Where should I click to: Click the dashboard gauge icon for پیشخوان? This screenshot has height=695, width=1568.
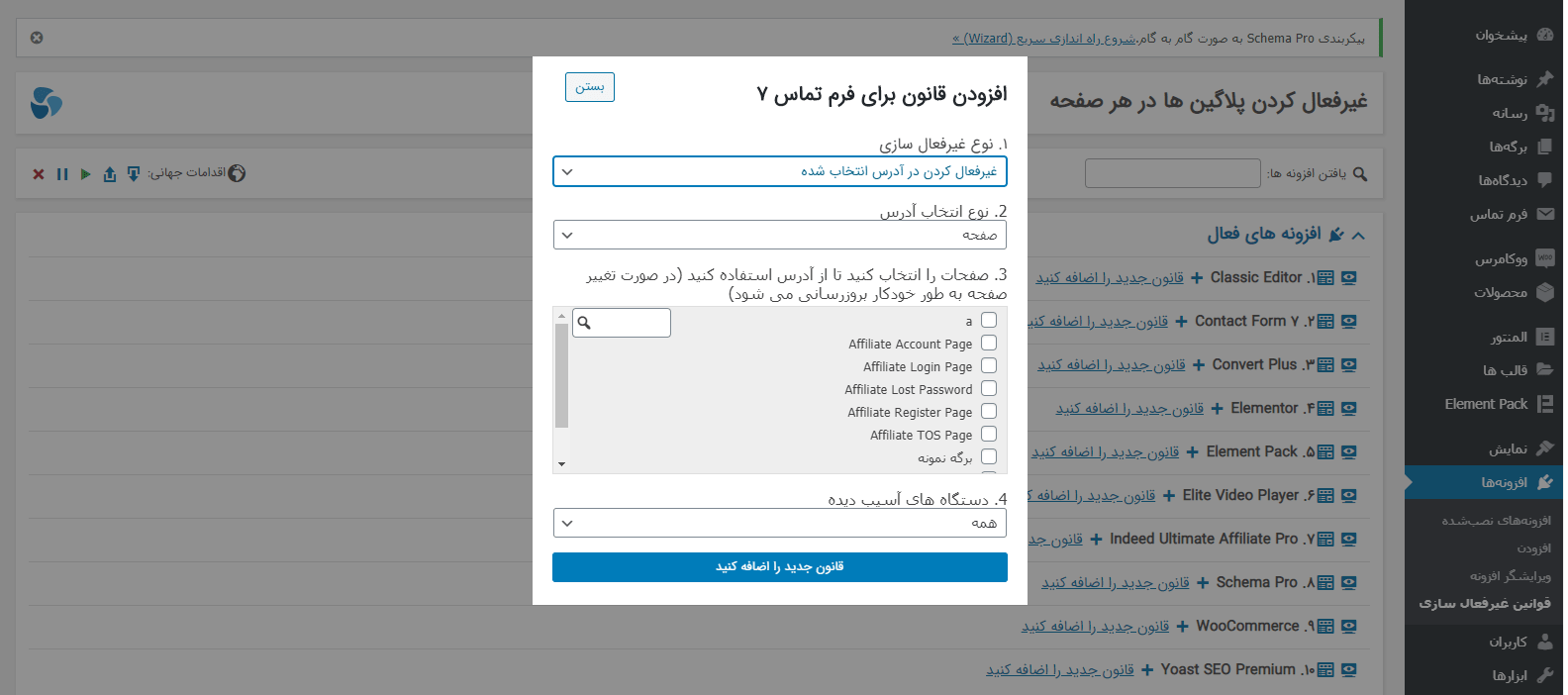pos(1545,35)
